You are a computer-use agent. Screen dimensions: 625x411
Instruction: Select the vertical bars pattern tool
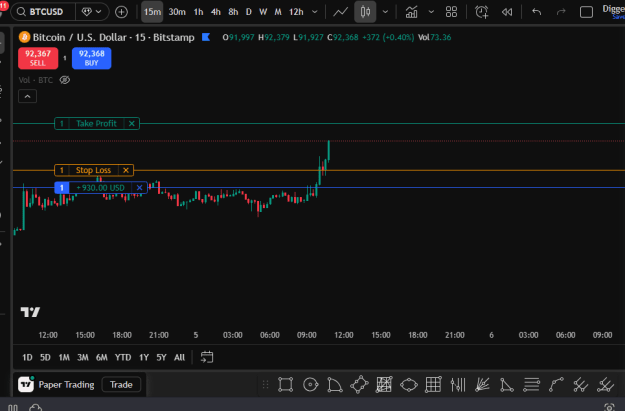(x=458, y=385)
